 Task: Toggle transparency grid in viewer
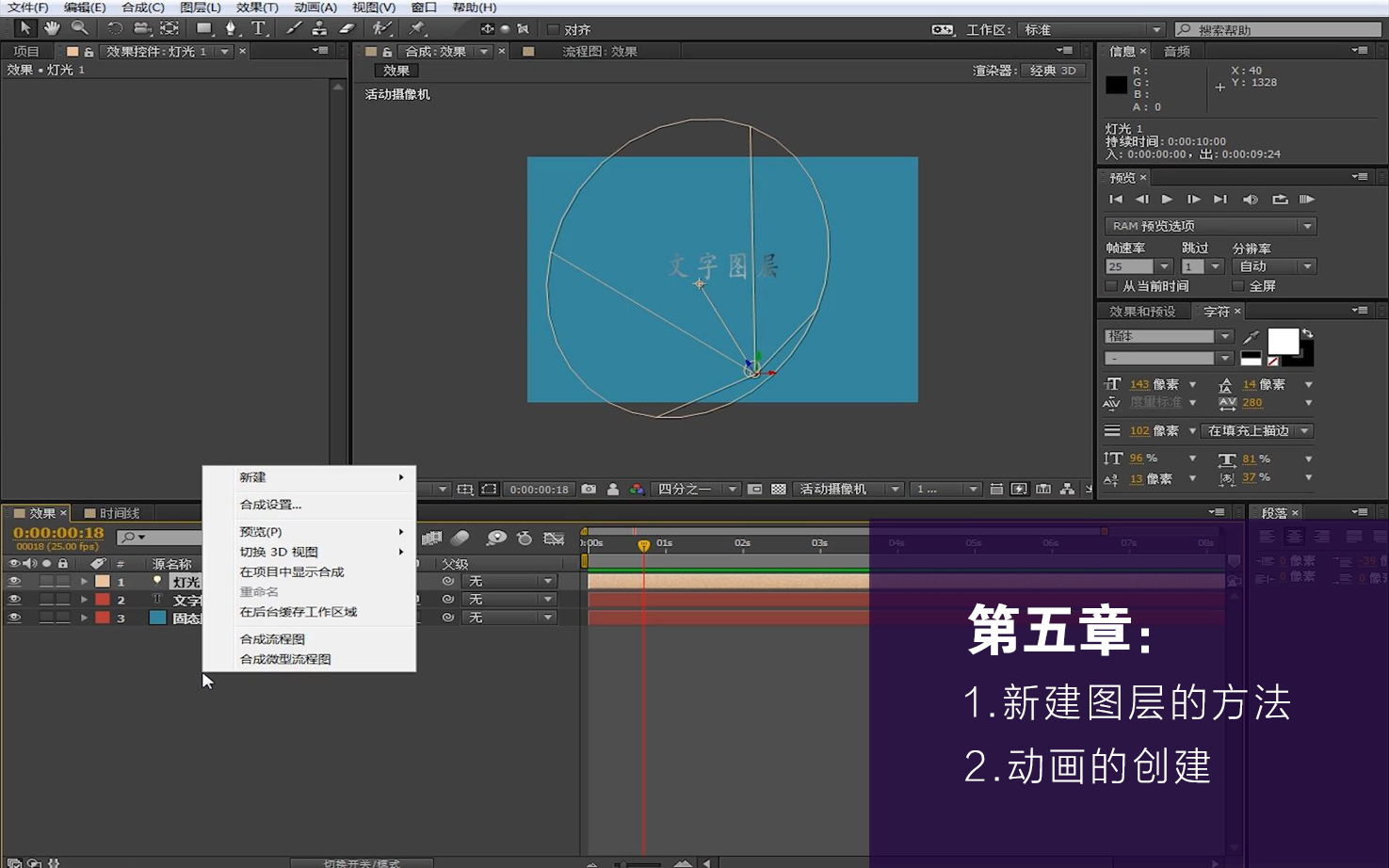779,489
